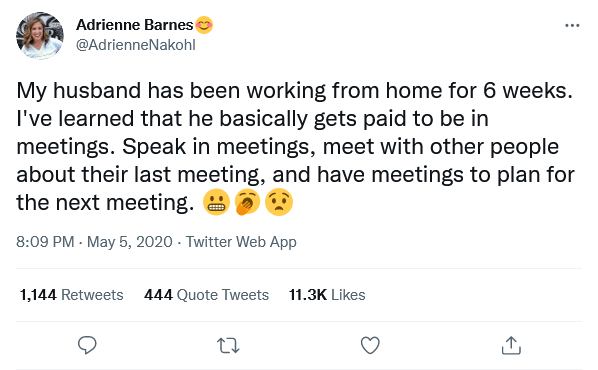The width and height of the screenshot is (598, 370).
Task: Retweet using the arrows icon
Action: click(228, 346)
